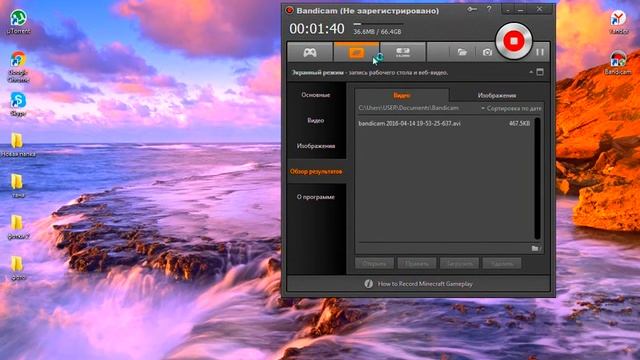This screenshot has height=360, width=640.
Task: Open the Изображения section in sidebar
Action: point(316,146)
